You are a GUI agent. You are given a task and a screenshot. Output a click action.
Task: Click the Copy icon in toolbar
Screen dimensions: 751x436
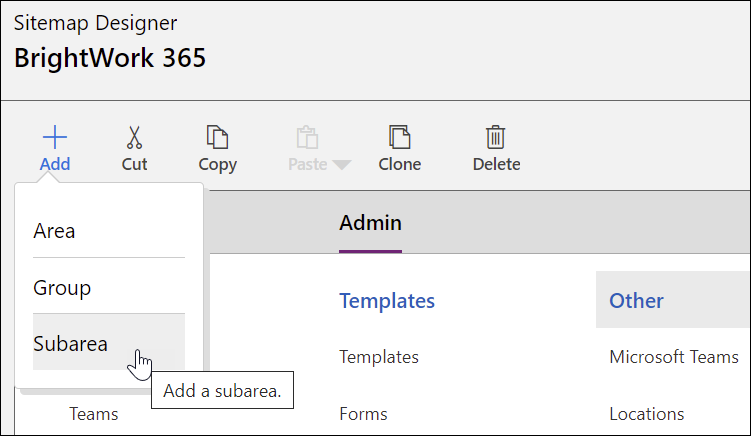217,138
